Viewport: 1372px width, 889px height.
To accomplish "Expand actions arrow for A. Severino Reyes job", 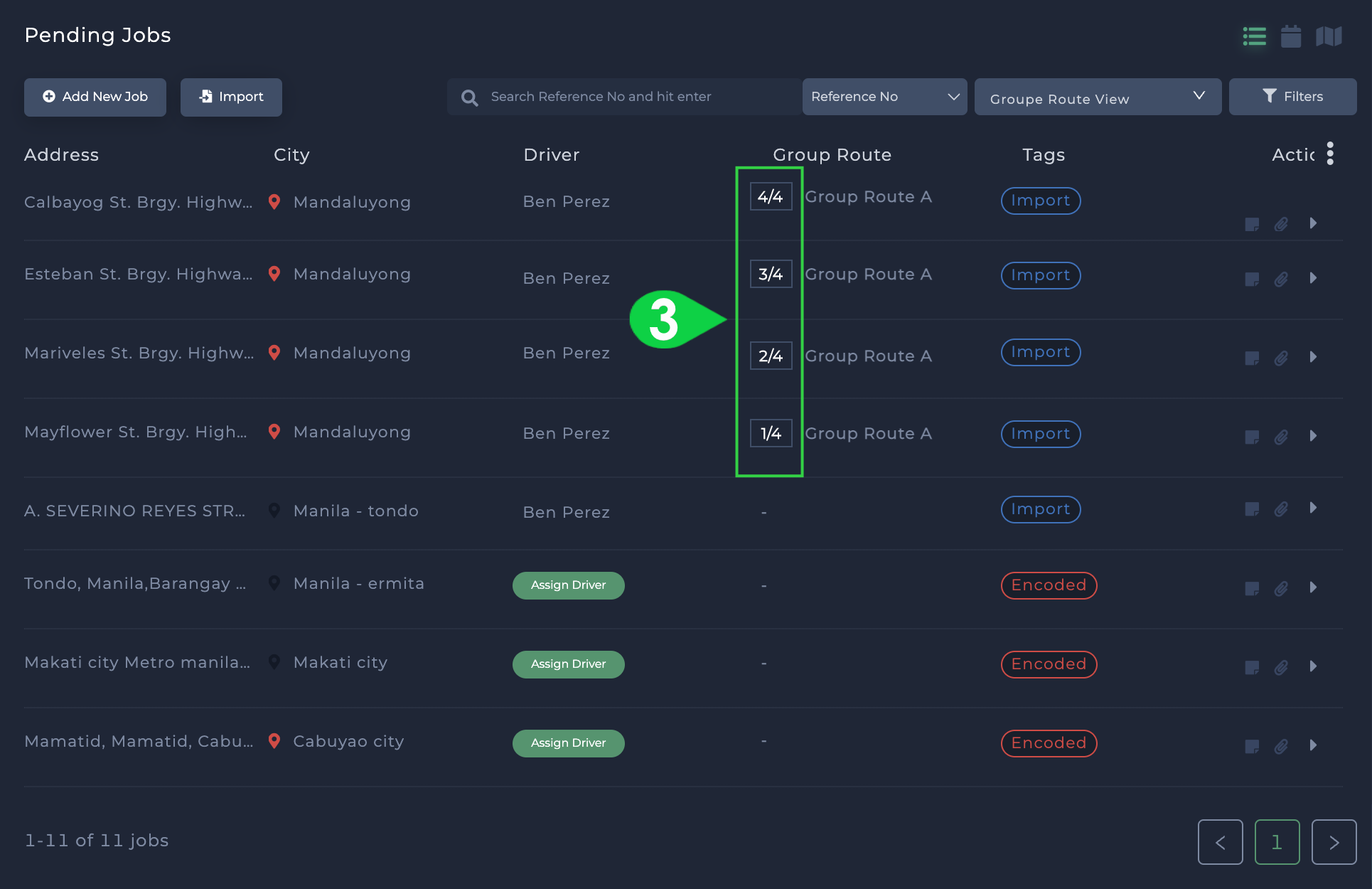I will point(1313,508).
